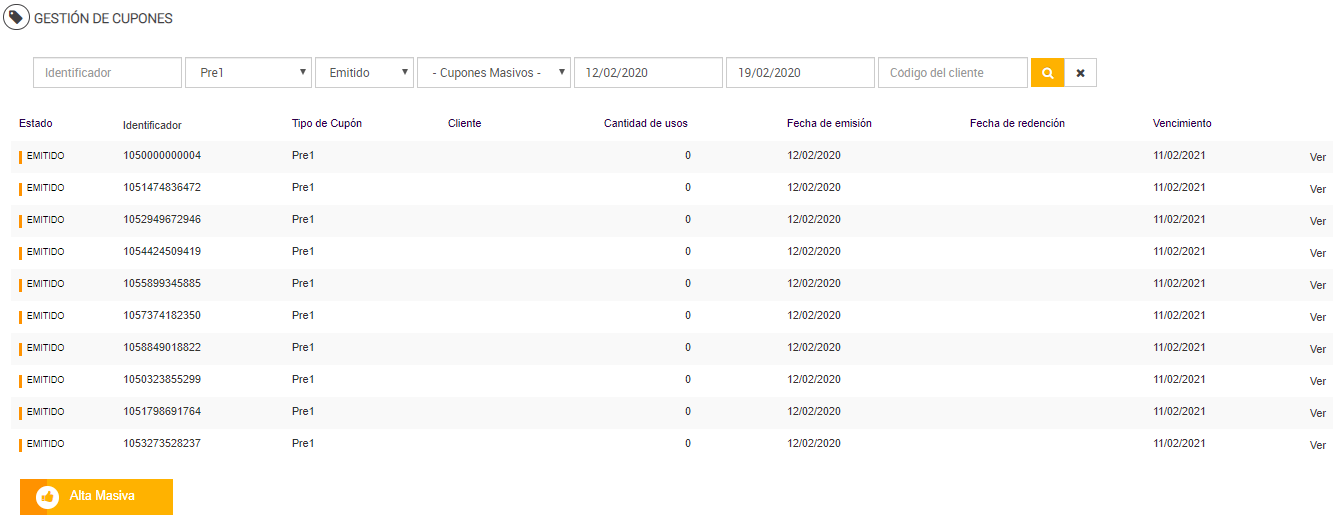
Task: Focus the Código del cliente field
Action: coord(952,73)
